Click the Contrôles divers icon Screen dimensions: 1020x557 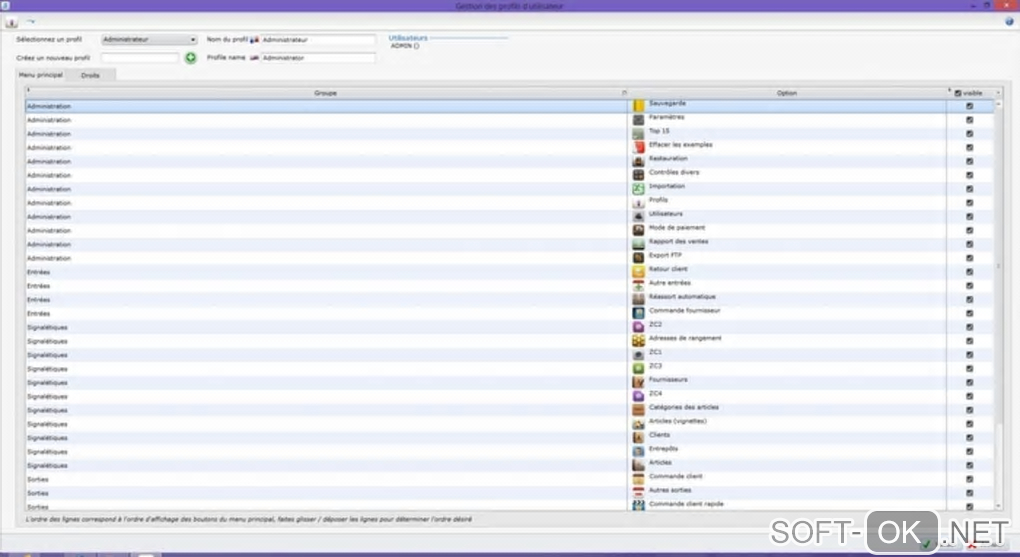pos(638,175)
